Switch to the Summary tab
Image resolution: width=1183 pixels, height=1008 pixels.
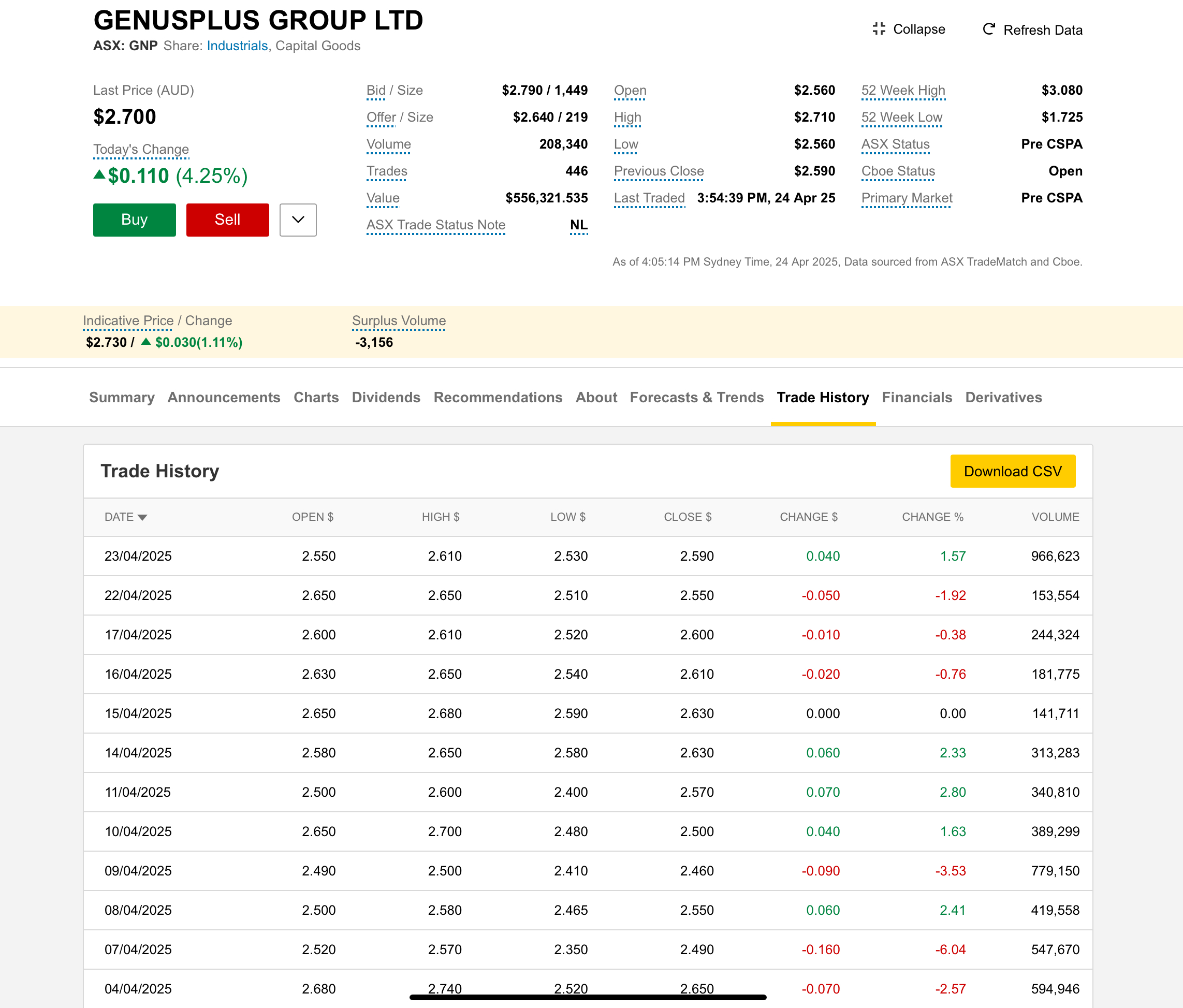point(122,397)
